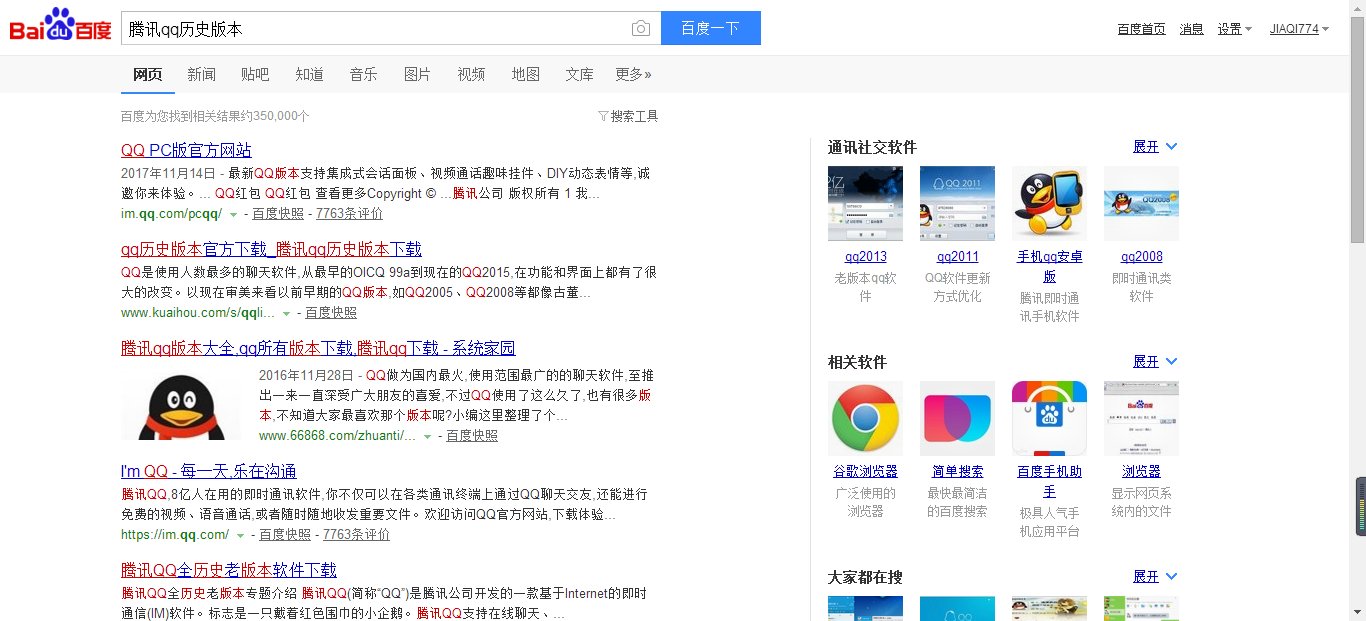Open image search via camera icon

tap(640, 28)
